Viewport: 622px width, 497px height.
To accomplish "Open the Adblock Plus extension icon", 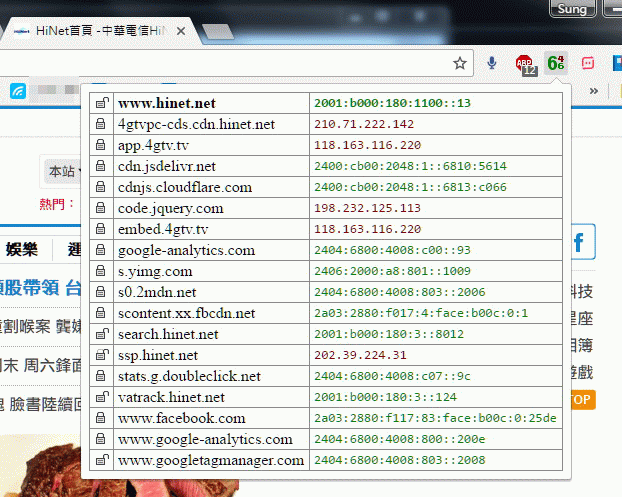I will [x=526, y=64].
